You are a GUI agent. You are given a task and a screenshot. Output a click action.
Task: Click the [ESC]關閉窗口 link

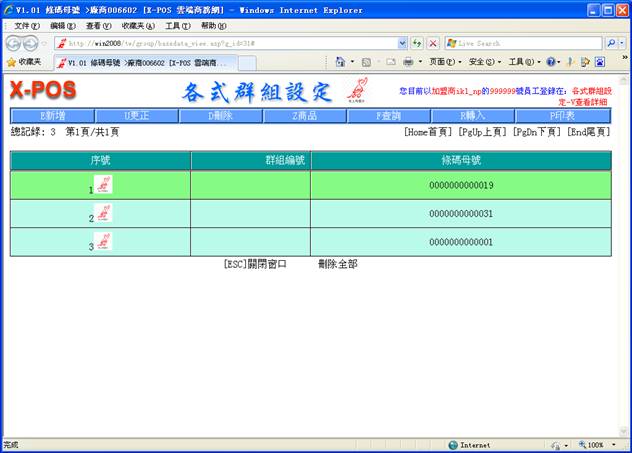click(255, 264)
